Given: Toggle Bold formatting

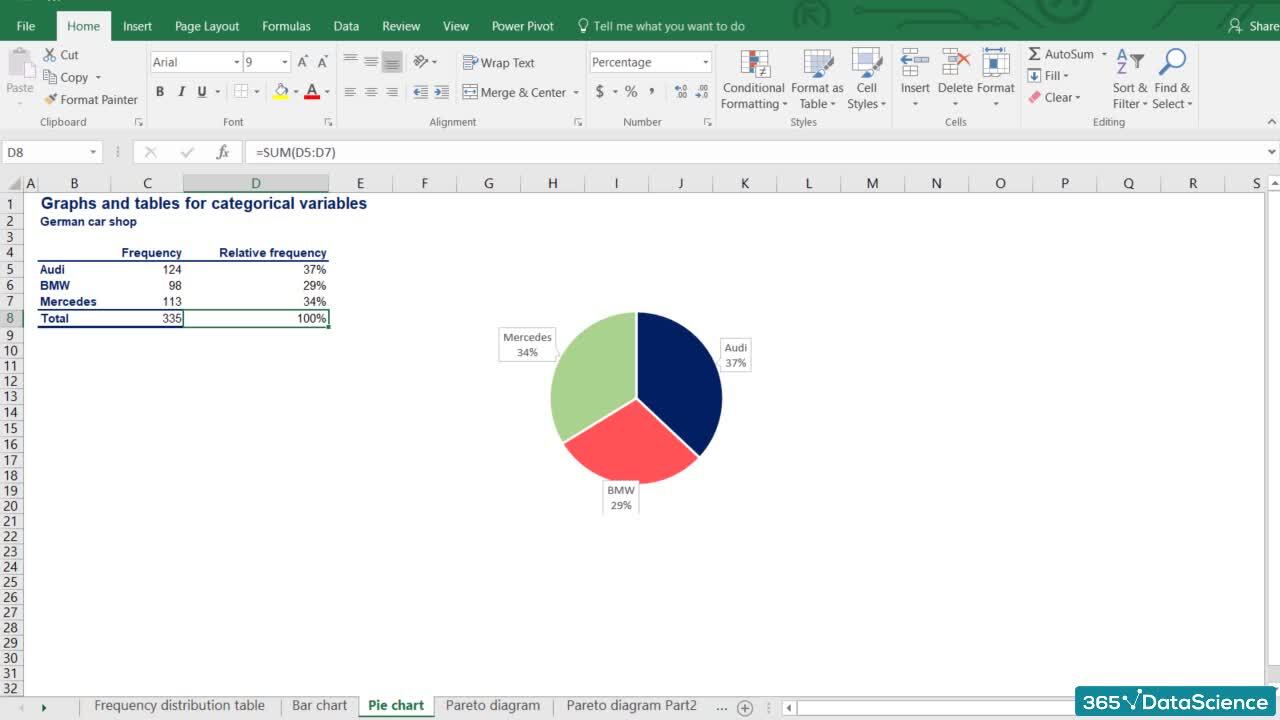Looking at the screenshot, I should point(159,92).
